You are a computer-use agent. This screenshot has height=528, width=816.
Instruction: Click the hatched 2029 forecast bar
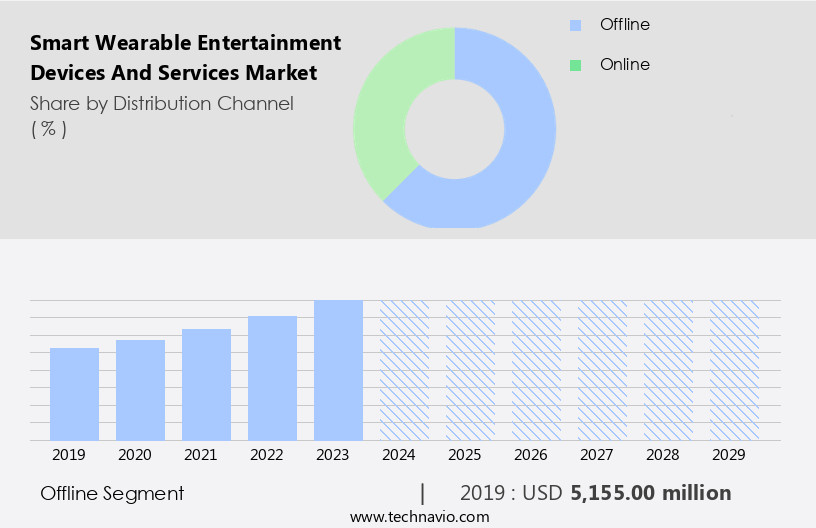(734, 370)
